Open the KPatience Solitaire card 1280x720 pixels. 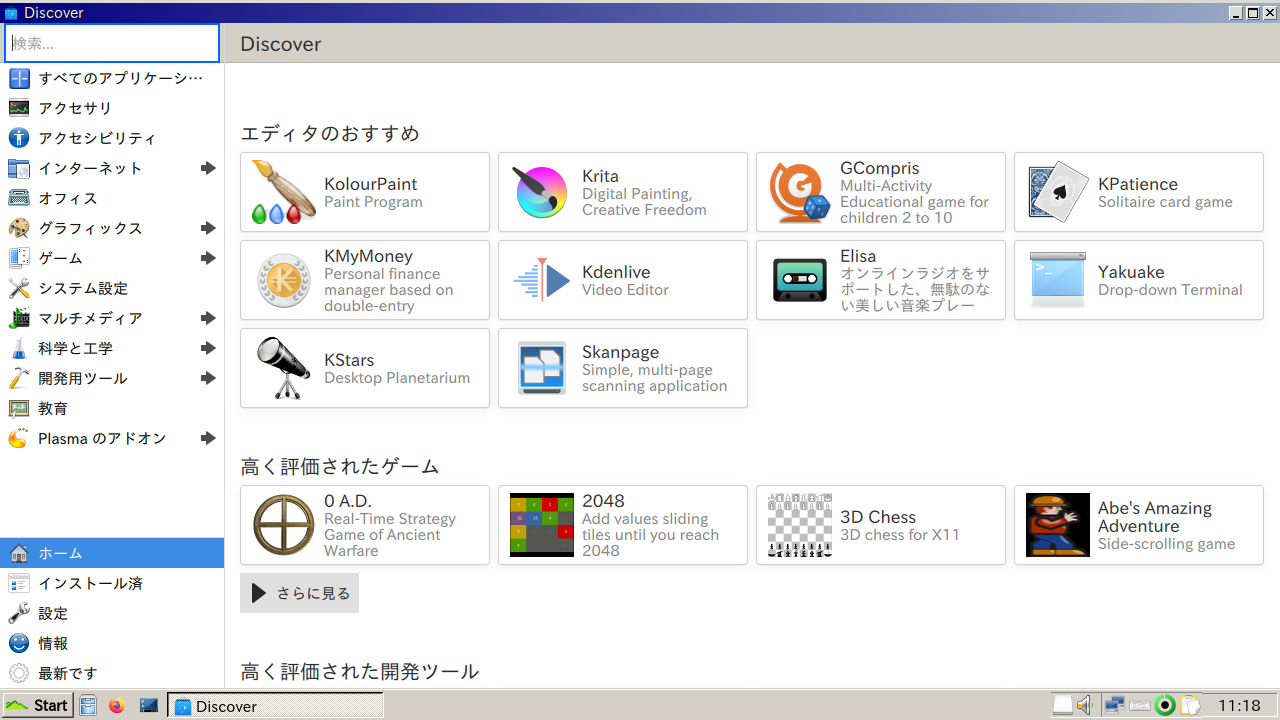pos(1139,192)
